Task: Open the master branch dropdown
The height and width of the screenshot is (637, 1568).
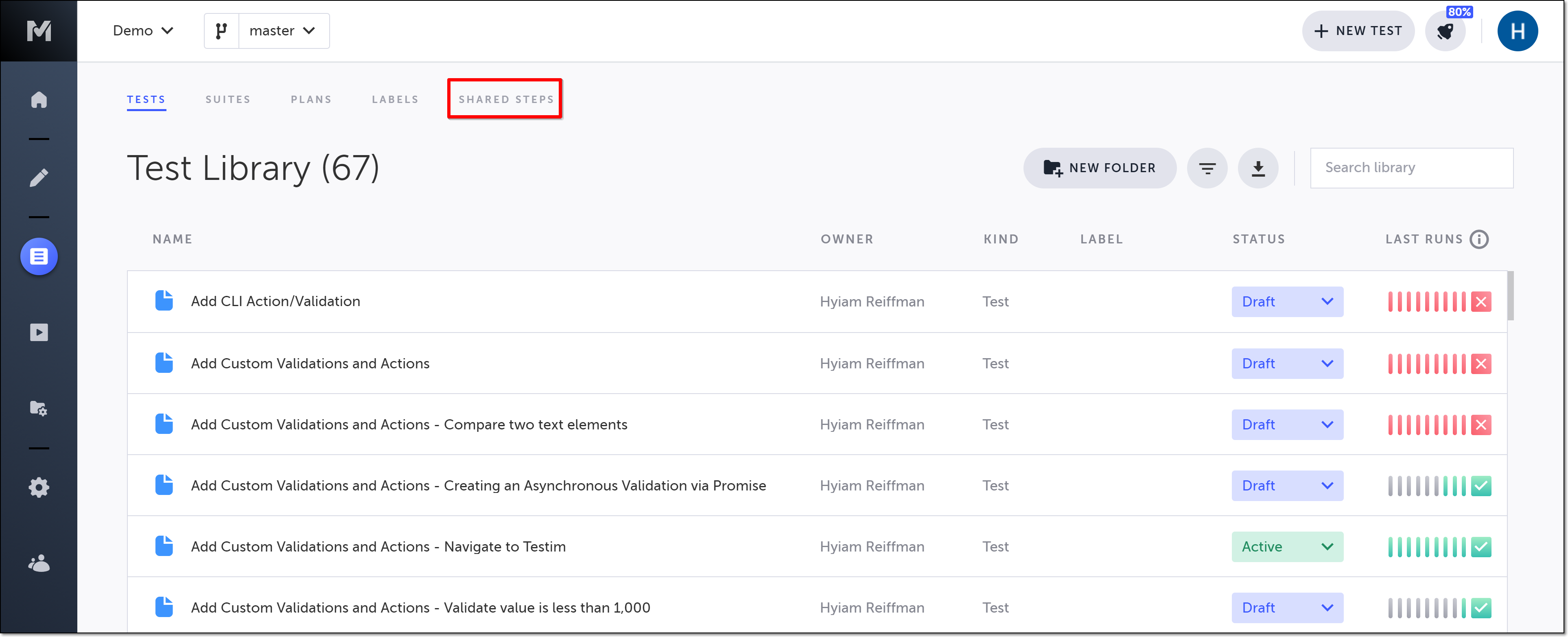Action: click(x=283, y=31)
